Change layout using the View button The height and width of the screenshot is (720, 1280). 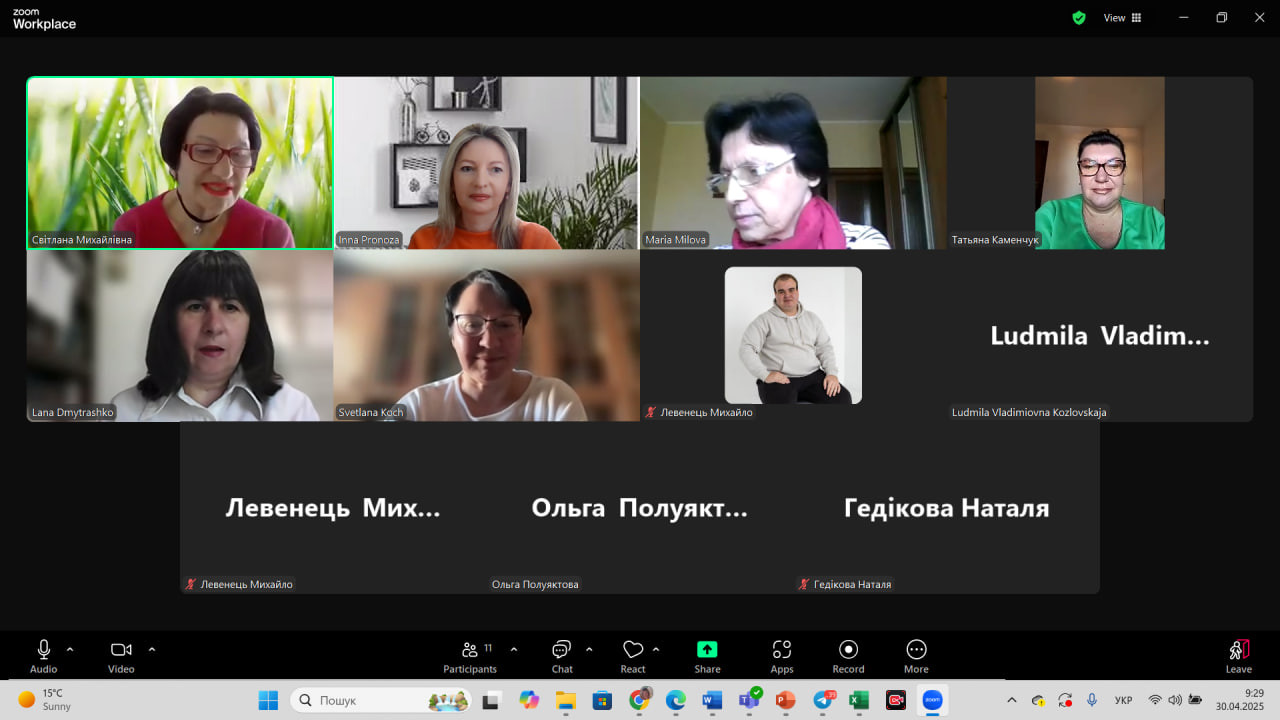pos(1122,18)
